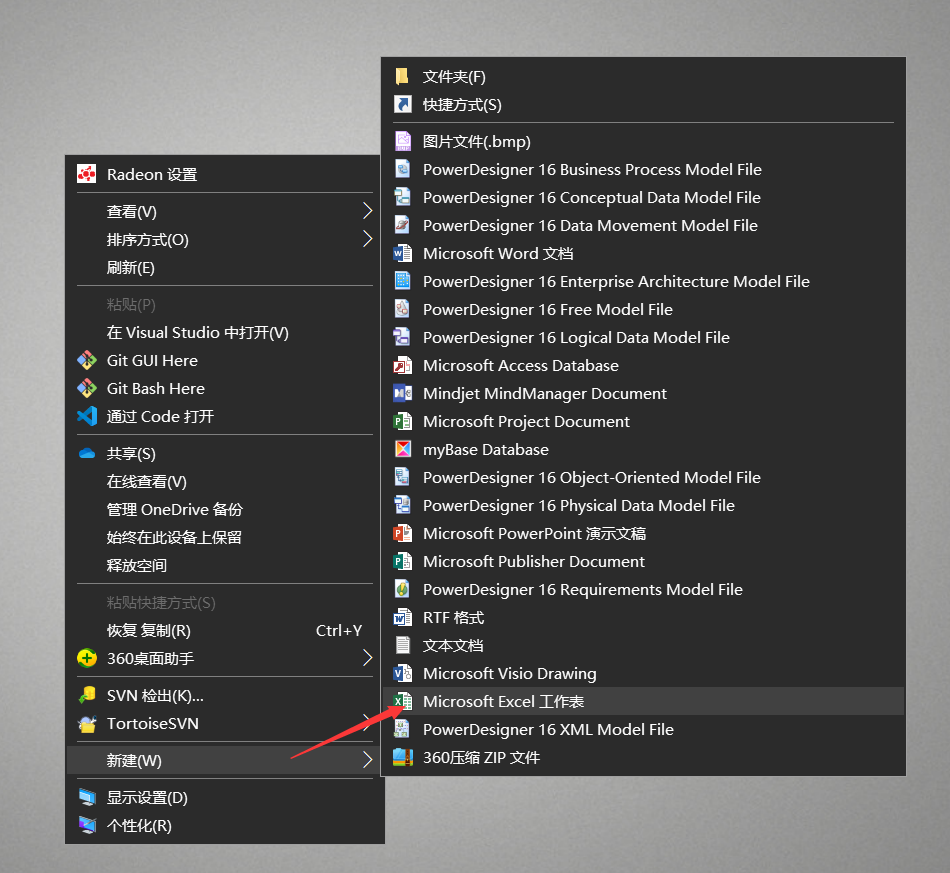
Task: Create PowerDesigner 16 Logical Data Model File
Action: coord(643,337)
